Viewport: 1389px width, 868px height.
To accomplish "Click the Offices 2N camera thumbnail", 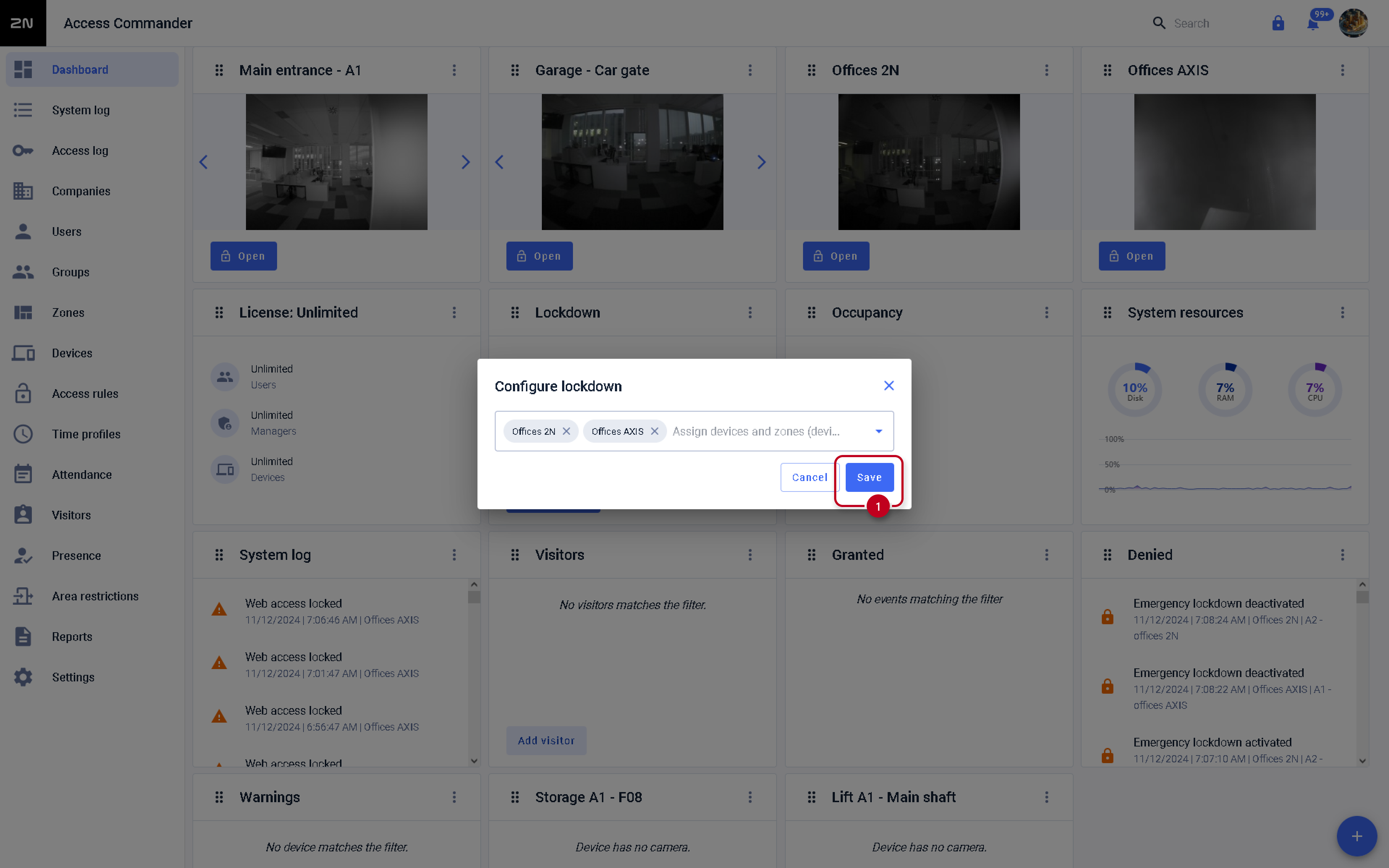I will pos(929,162).
